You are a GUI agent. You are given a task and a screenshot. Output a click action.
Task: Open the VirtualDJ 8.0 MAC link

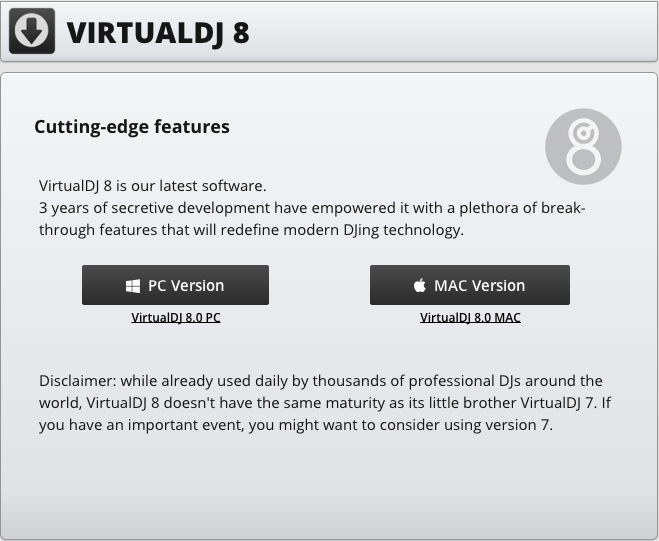click(470, 318)
